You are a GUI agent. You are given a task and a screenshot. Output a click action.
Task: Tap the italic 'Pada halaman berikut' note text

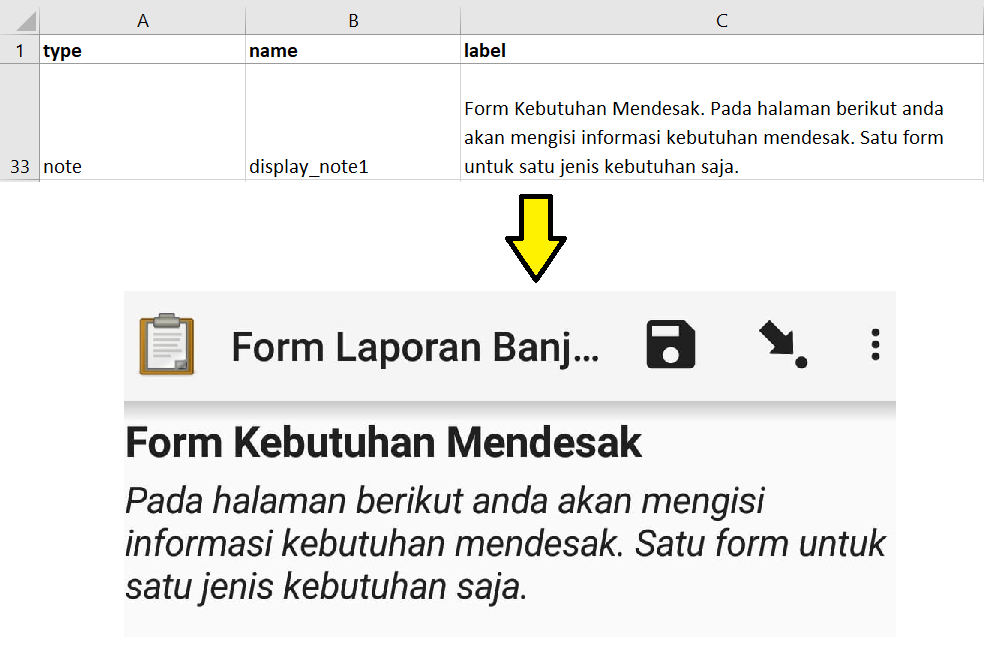point(505,544)
